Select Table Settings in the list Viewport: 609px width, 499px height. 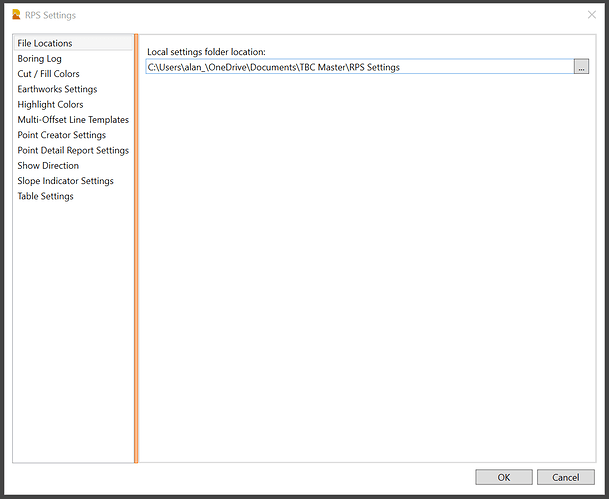(46, 196)
